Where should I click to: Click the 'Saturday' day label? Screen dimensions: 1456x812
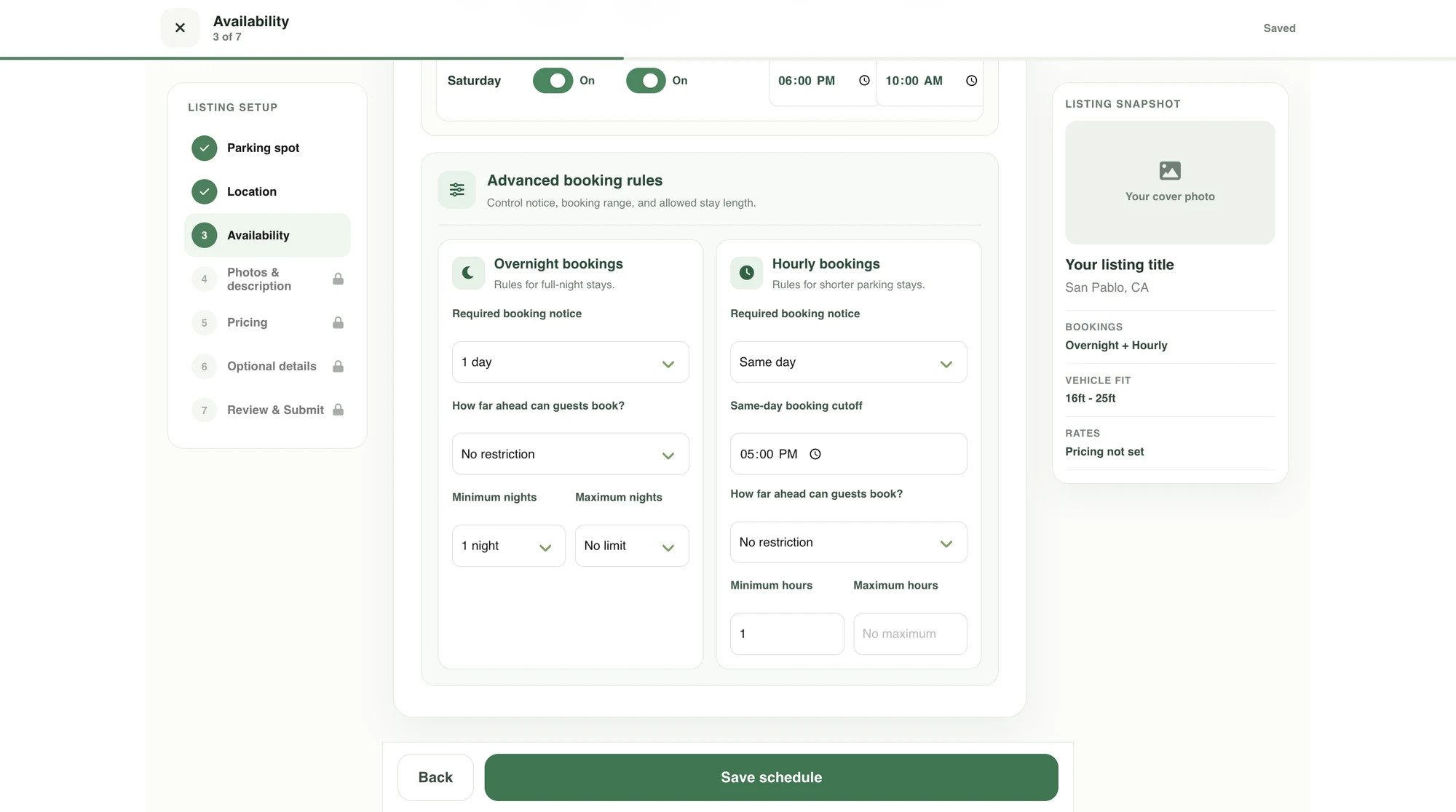[x=474, y=81]
